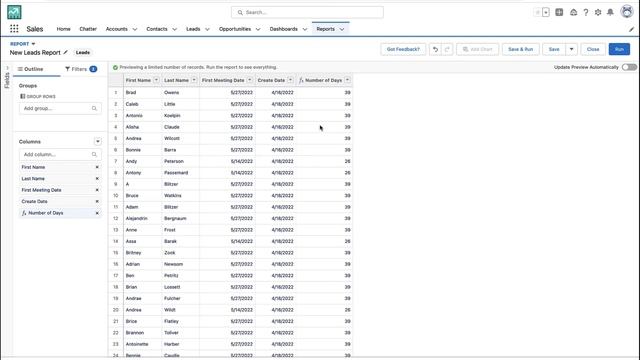Redo the last report change
Viewport: 640px width, 360px height.
pyautogui.click(x=447, y=49)
